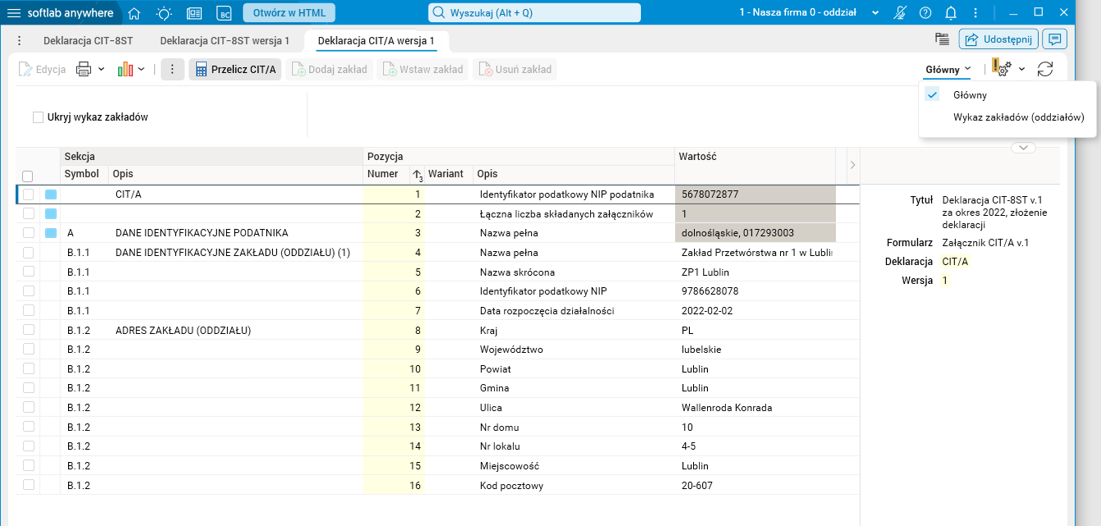Viewport: 1101px width, 526px height.
Task: Open the help question mark icon
Action: 925,13
